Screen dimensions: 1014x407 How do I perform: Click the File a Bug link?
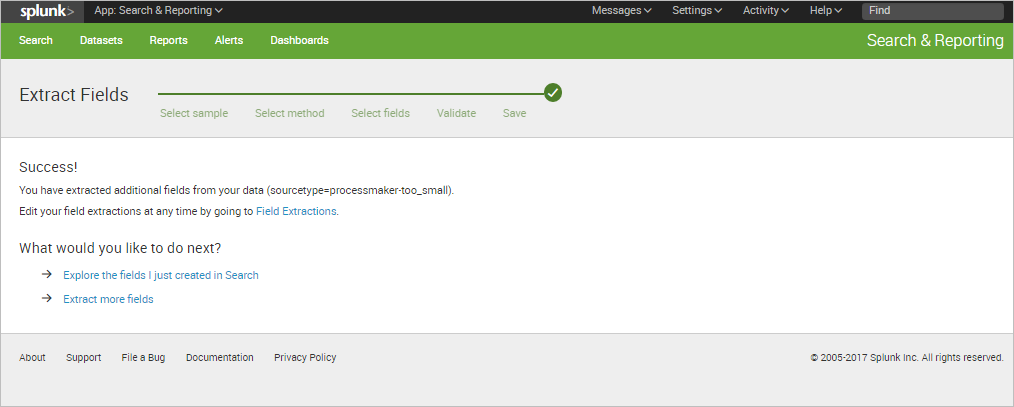point(143,357)
